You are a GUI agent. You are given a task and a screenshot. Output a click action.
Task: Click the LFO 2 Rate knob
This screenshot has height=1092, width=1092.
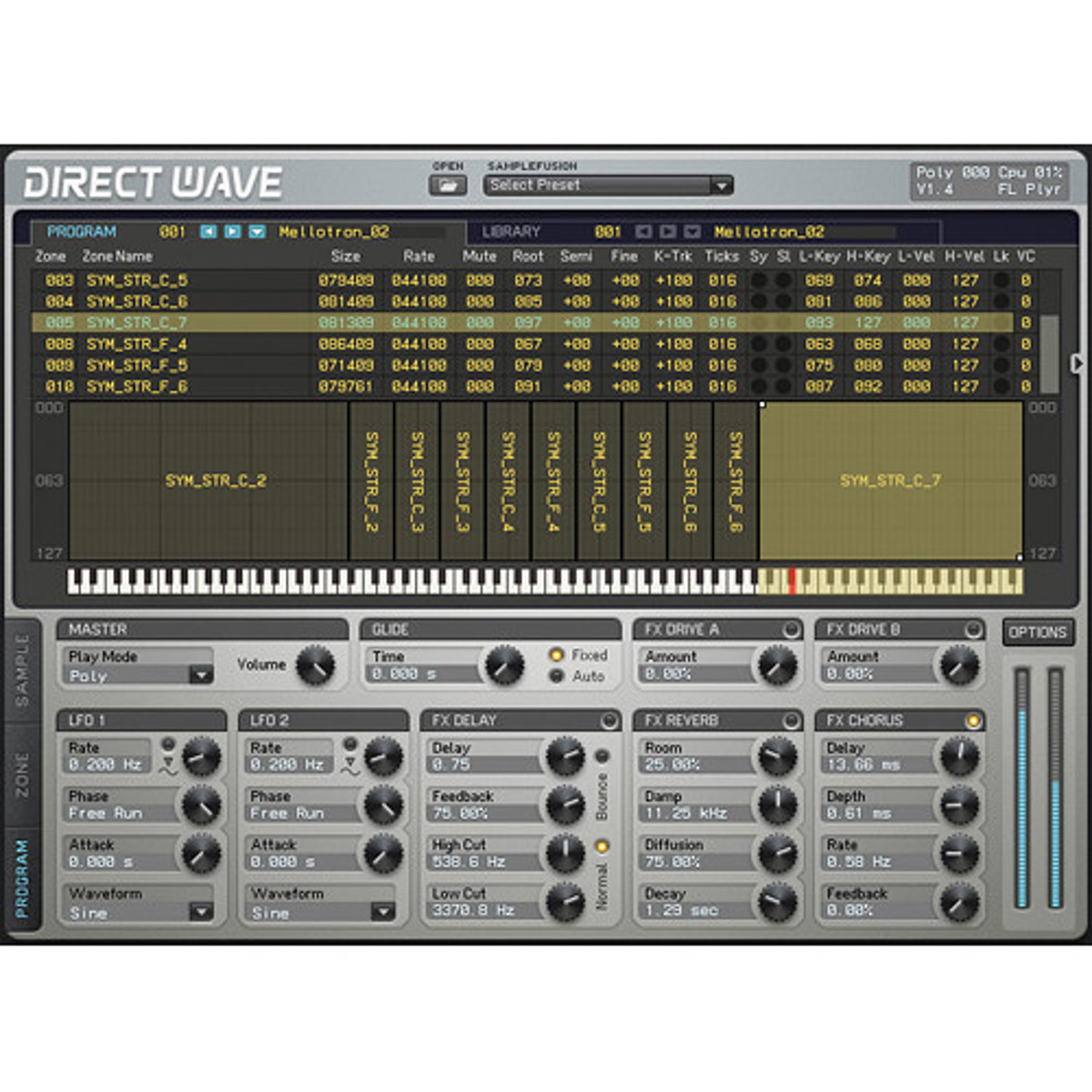383,756
